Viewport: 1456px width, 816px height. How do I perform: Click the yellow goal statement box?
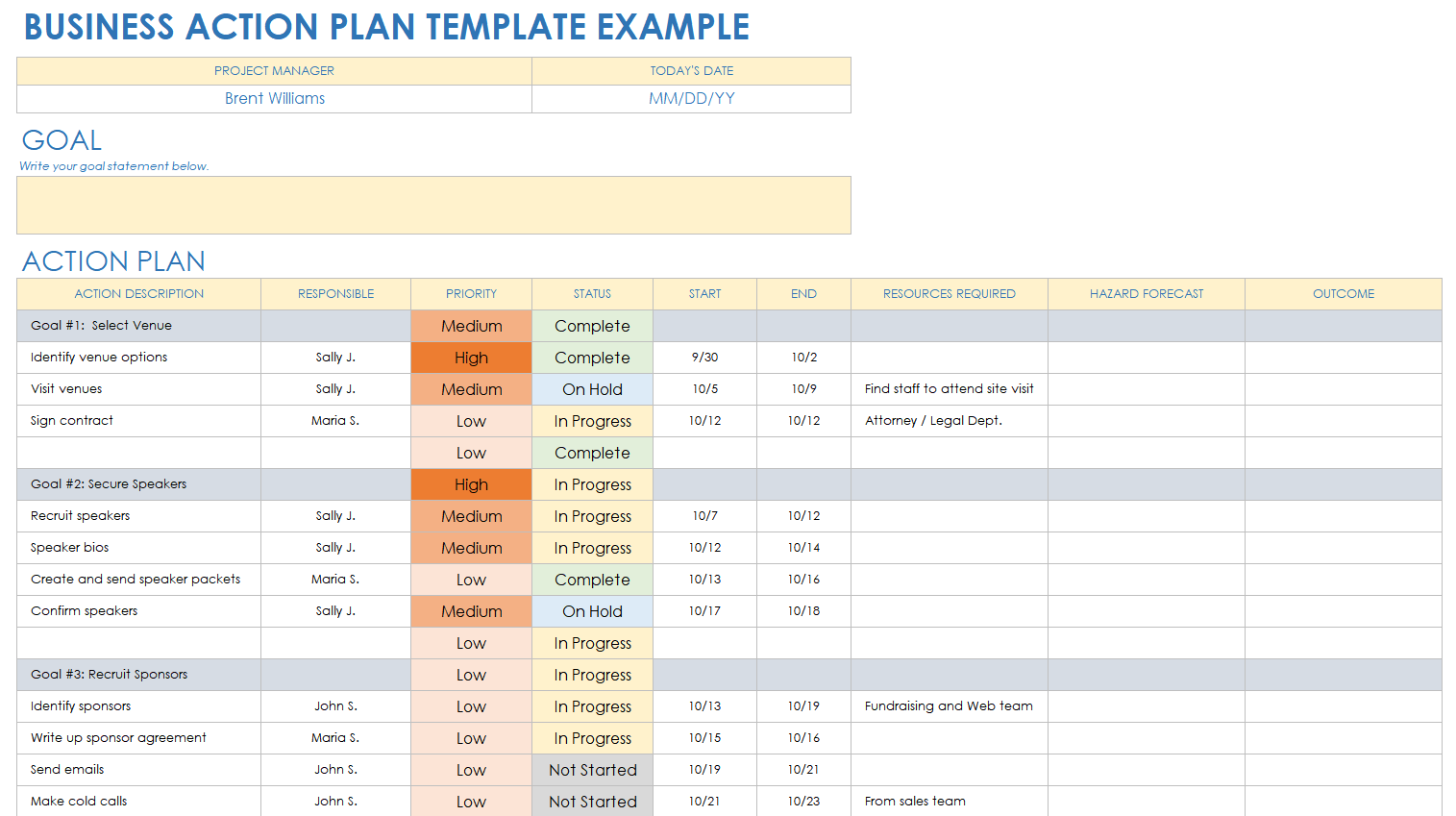433,205
